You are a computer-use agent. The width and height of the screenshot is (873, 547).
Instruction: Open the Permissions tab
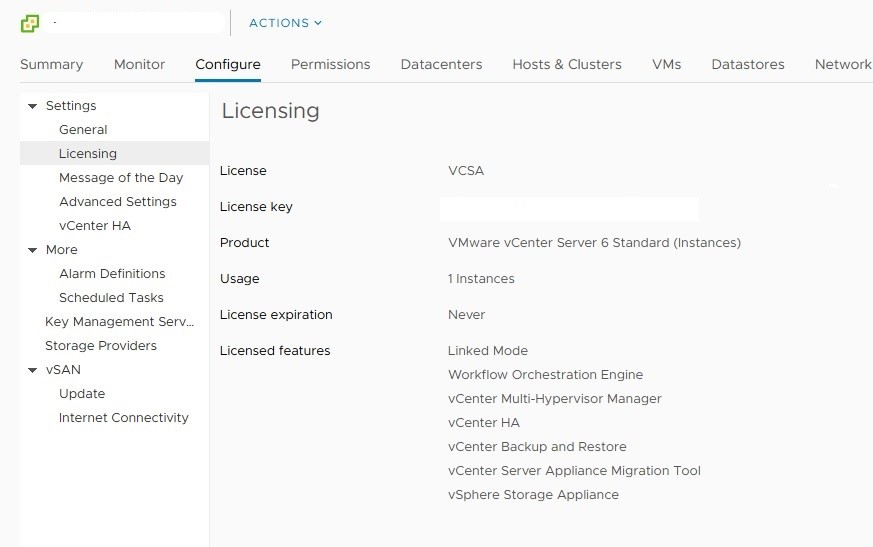coord(330,64)
